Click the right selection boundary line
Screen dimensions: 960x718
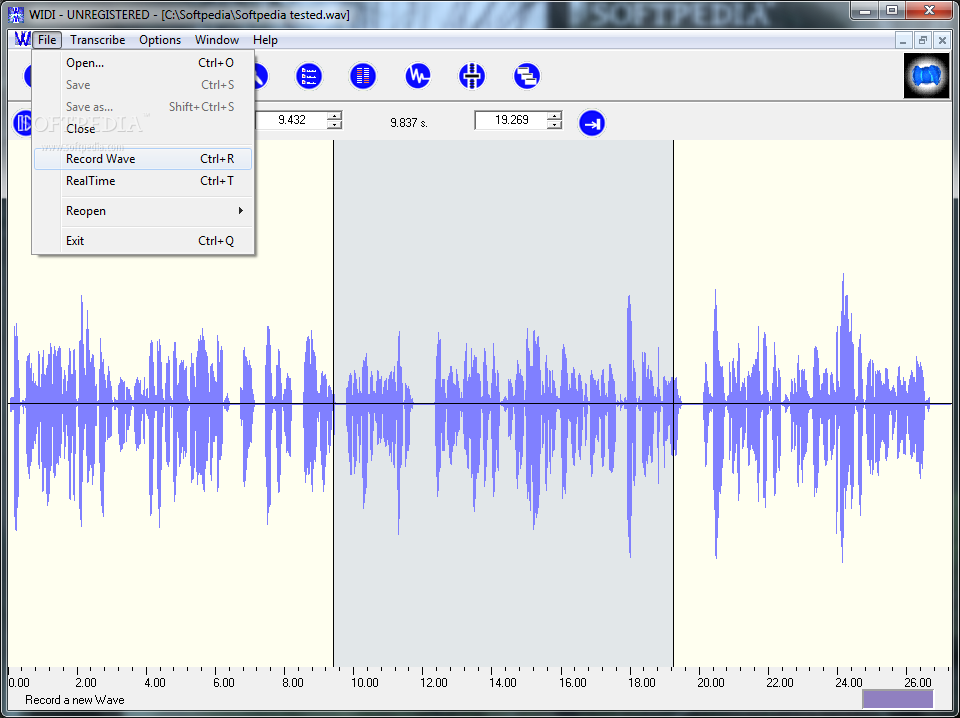pyautogui.click(x=673, y=403)
